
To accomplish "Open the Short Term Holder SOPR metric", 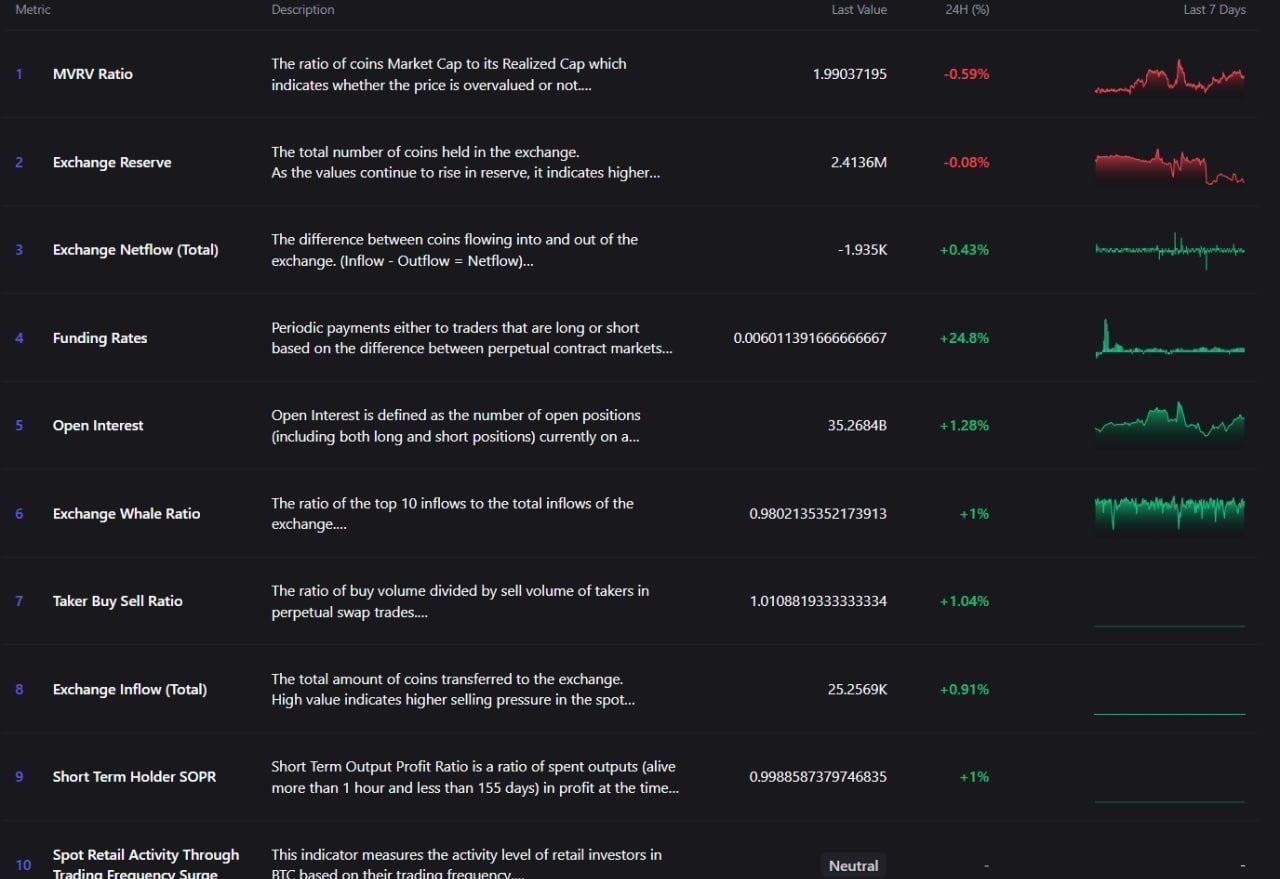I will (134, 776).
